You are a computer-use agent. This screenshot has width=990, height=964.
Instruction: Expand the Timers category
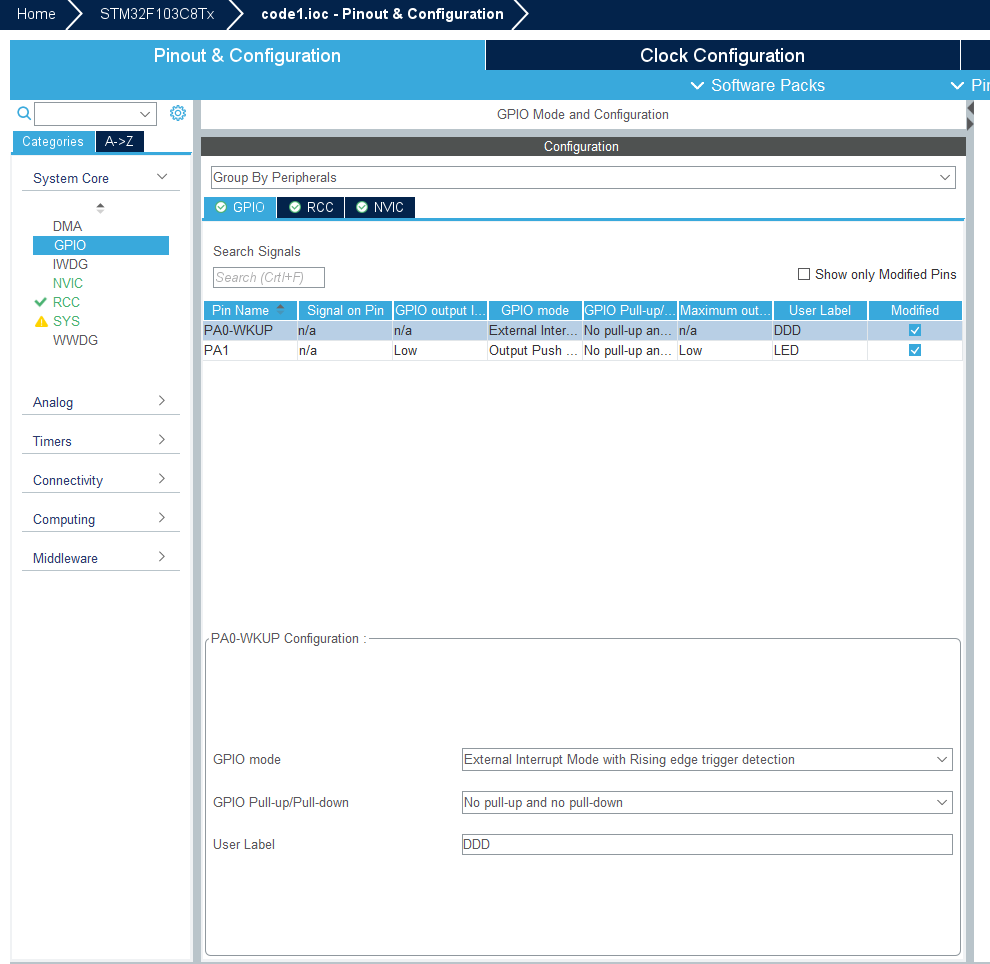pos(100,441)
